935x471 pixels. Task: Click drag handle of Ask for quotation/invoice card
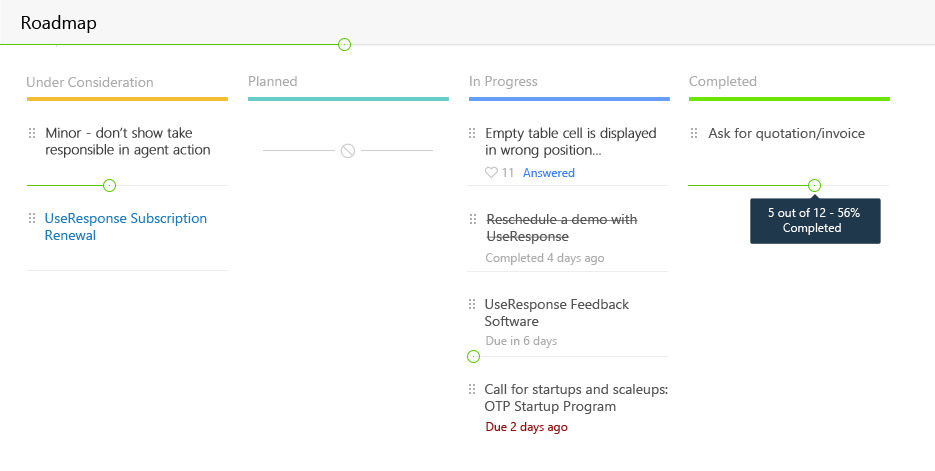click(694, 133)
